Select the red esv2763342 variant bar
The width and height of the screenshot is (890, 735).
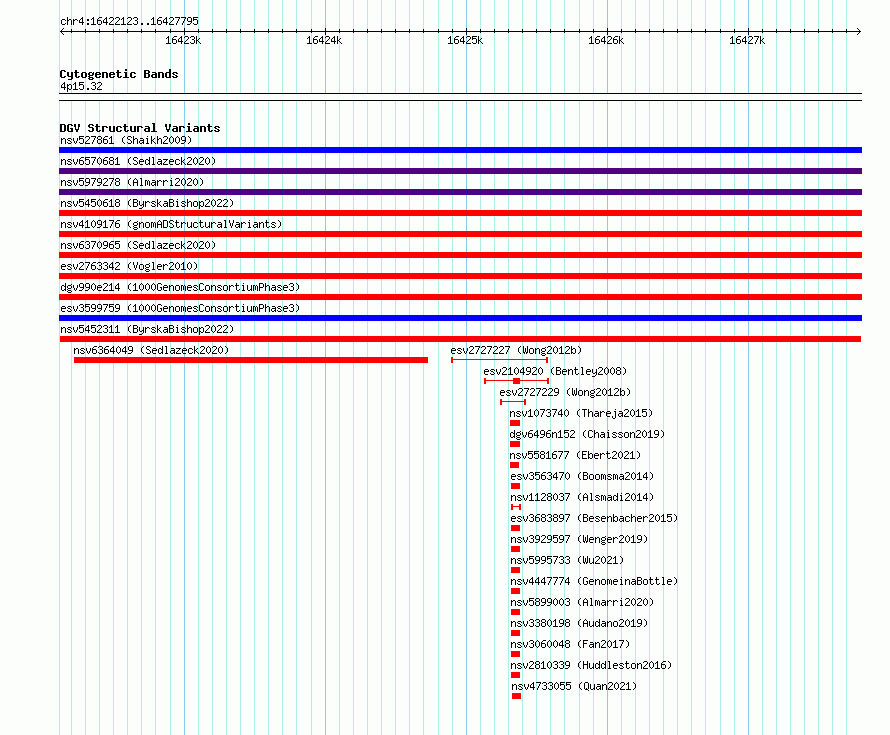(460, 276)
